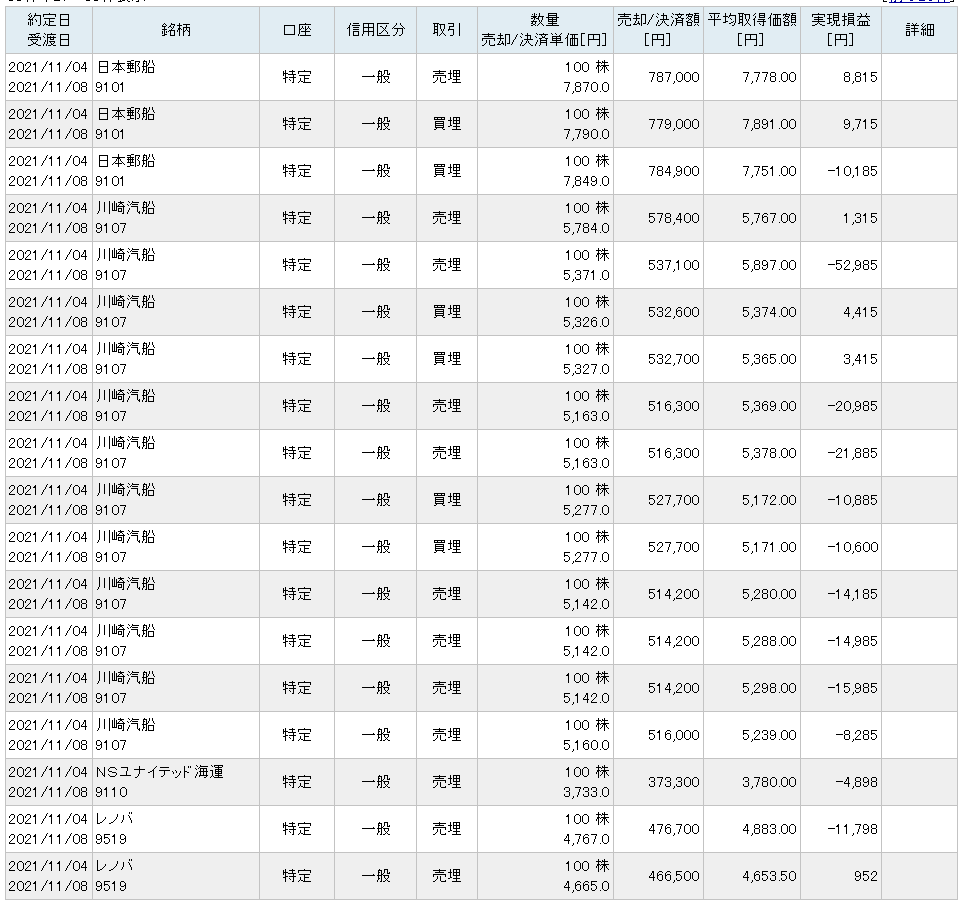Click settlement amount 787,000
The image size is (964, 904).
[674, 77]
